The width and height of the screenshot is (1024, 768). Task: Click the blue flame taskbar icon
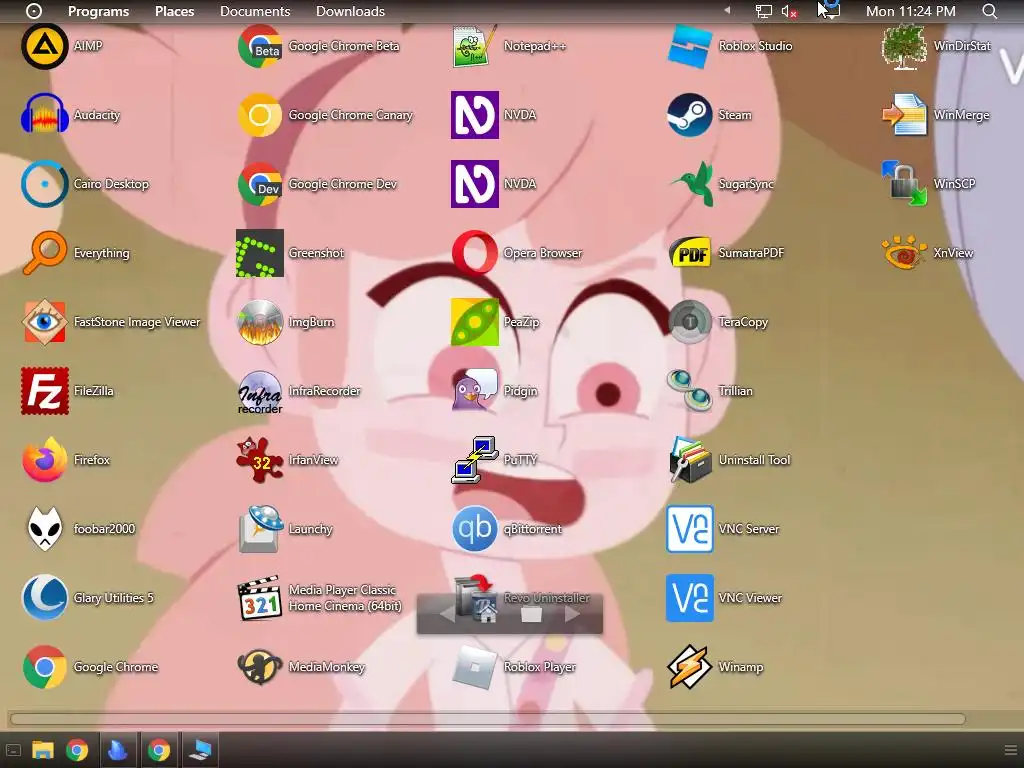point(118,750)
